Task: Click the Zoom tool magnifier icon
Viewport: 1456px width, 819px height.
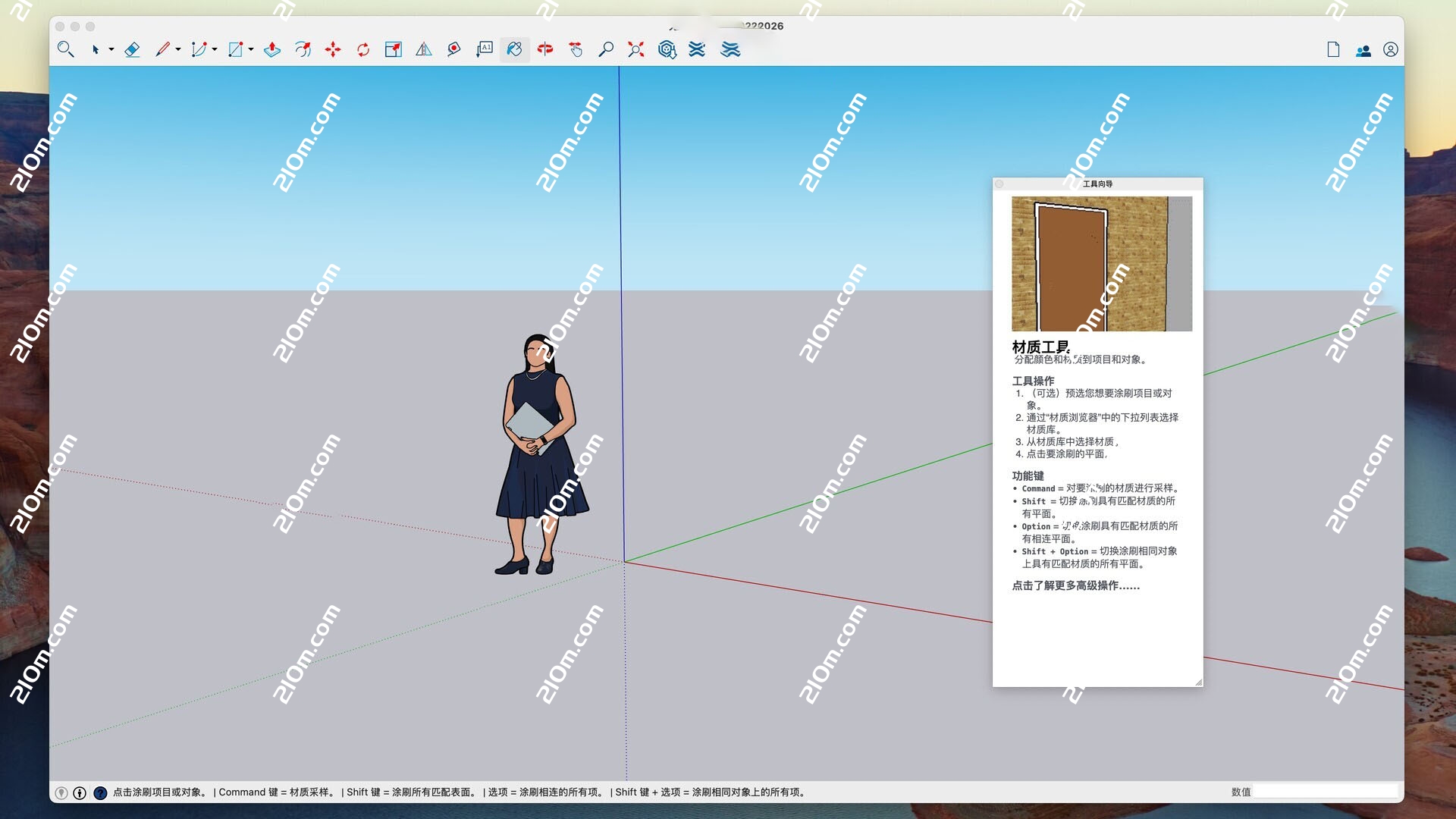Action: coord(605,50)
